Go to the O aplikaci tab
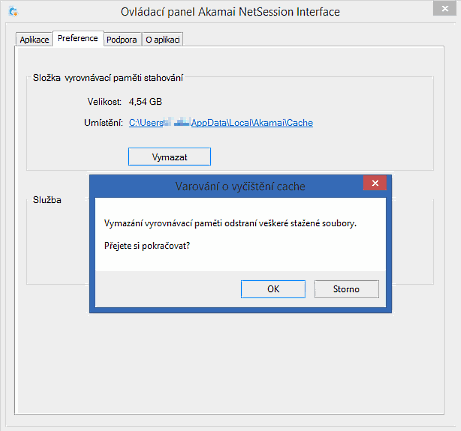This screenshot has width=461, height=431. tap(163, 40)
